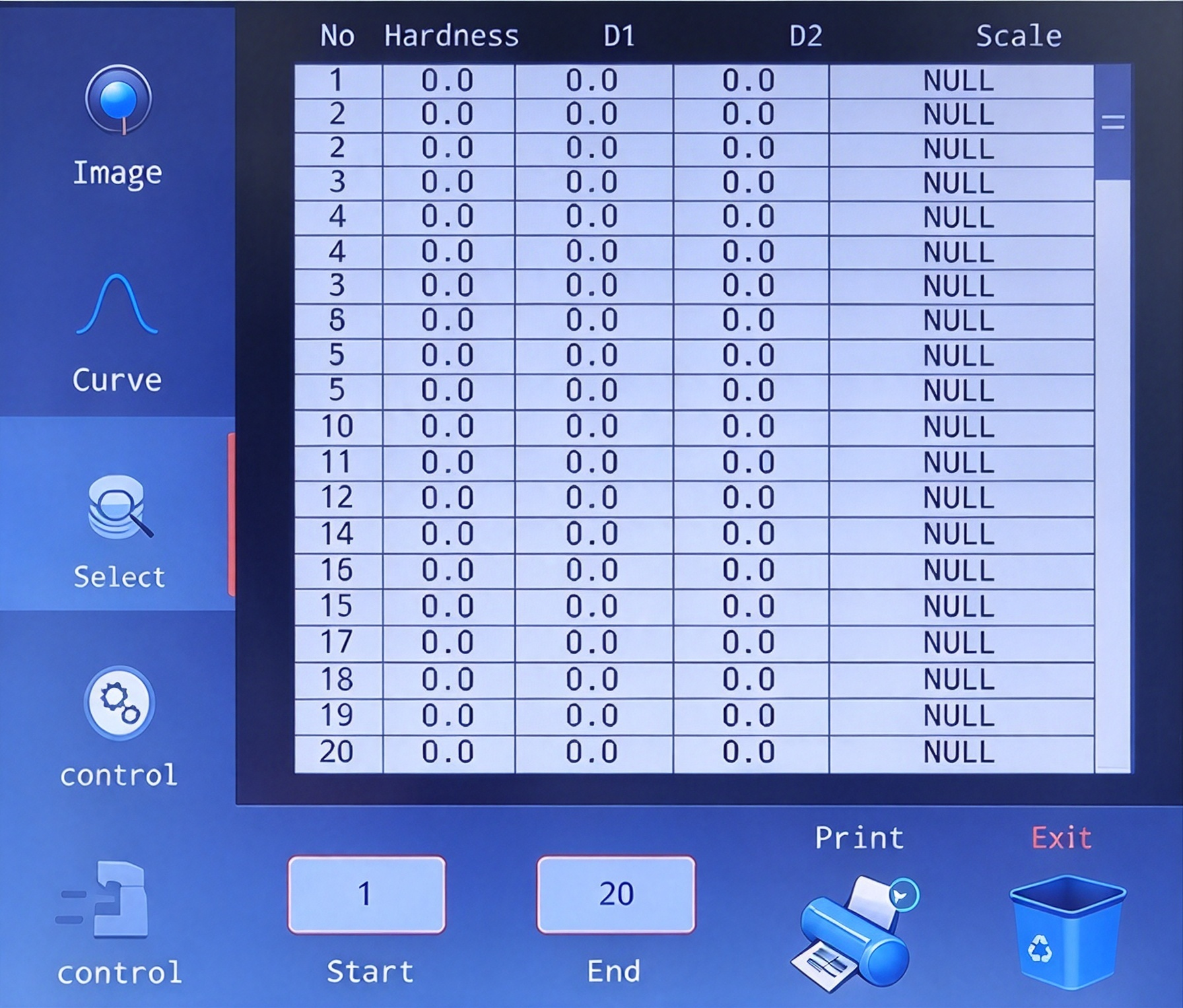Click the Print label
The height and width of the screenshot is (1008, 1183).
coord(860,838)
